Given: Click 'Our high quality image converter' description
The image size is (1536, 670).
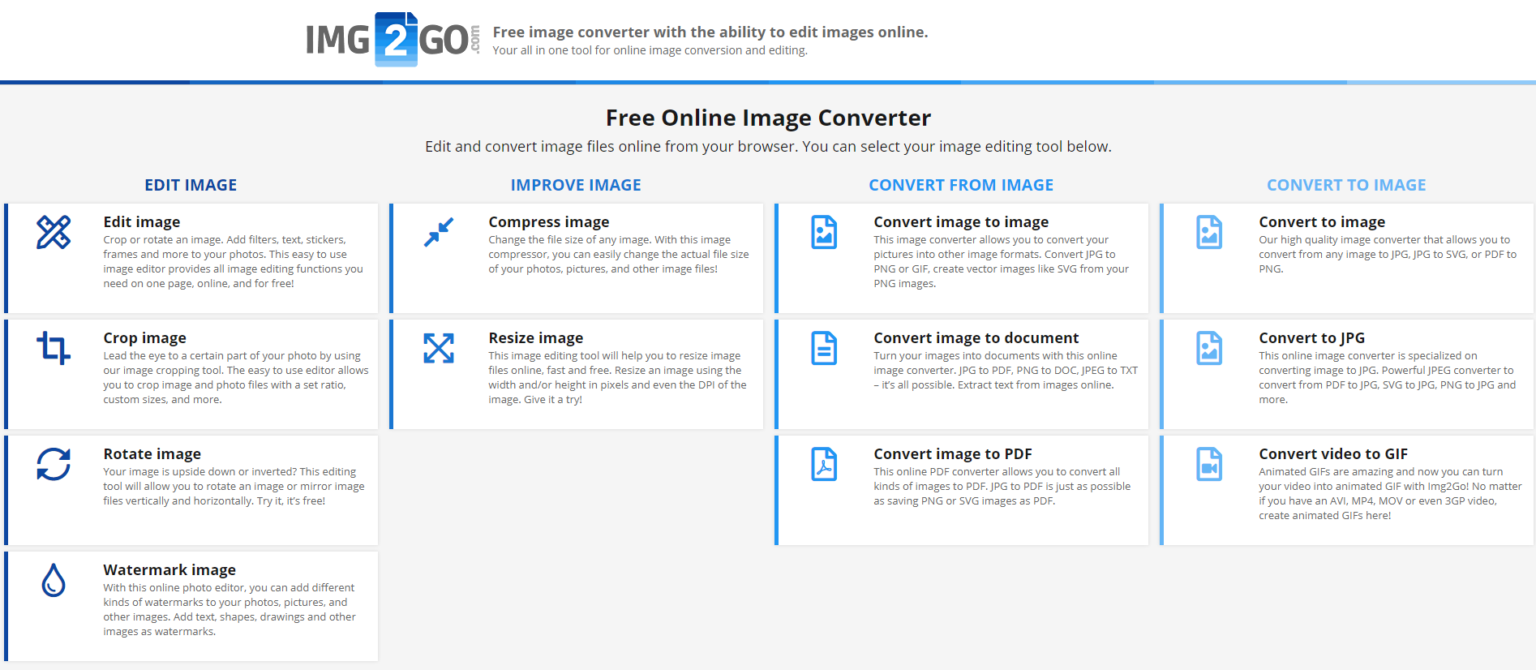Looking at the screenshot, I should point(1384,255).
